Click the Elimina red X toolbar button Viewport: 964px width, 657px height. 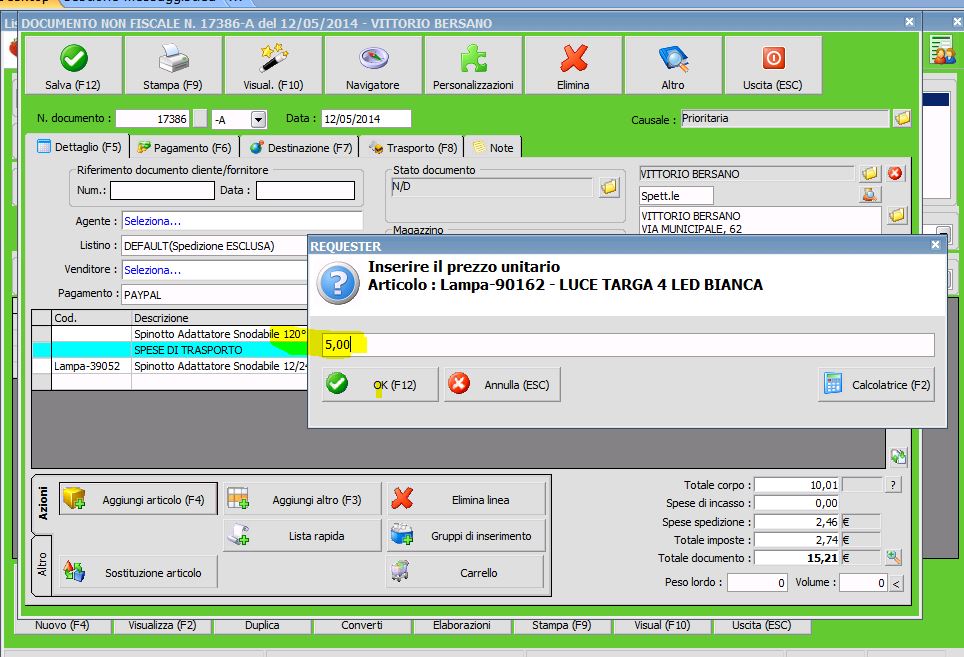tap(574, 65)
